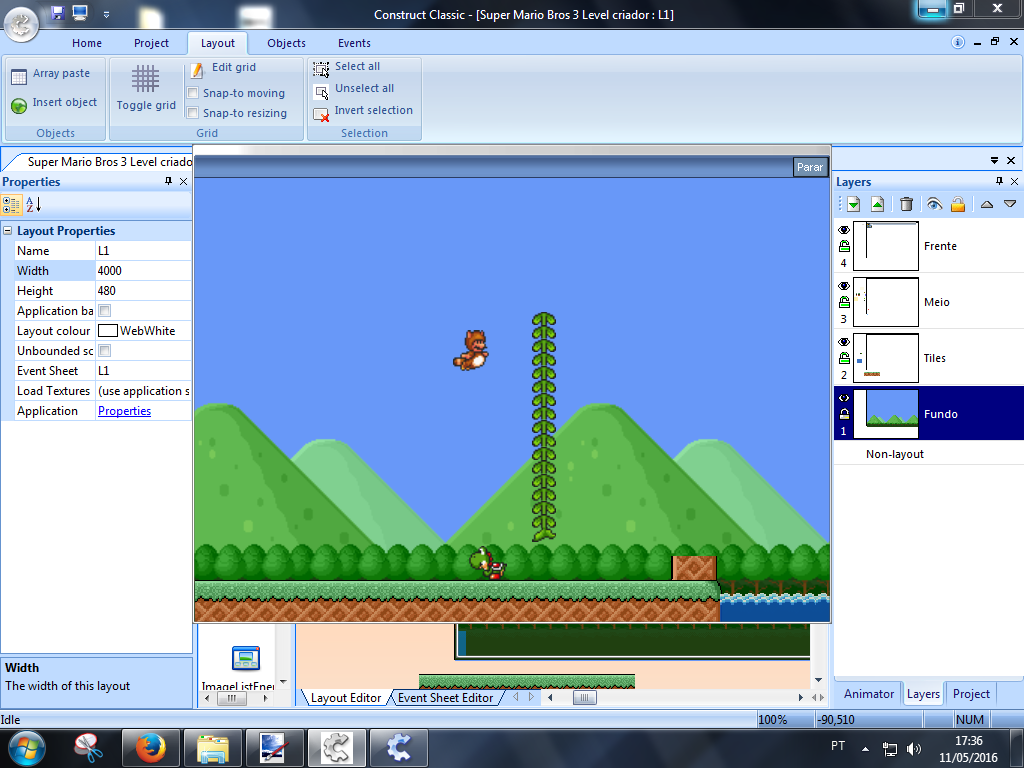Viewport: 1024px width, 768px height.
Task: Click the Edit grid pencil icon
Action: (197, 70)
